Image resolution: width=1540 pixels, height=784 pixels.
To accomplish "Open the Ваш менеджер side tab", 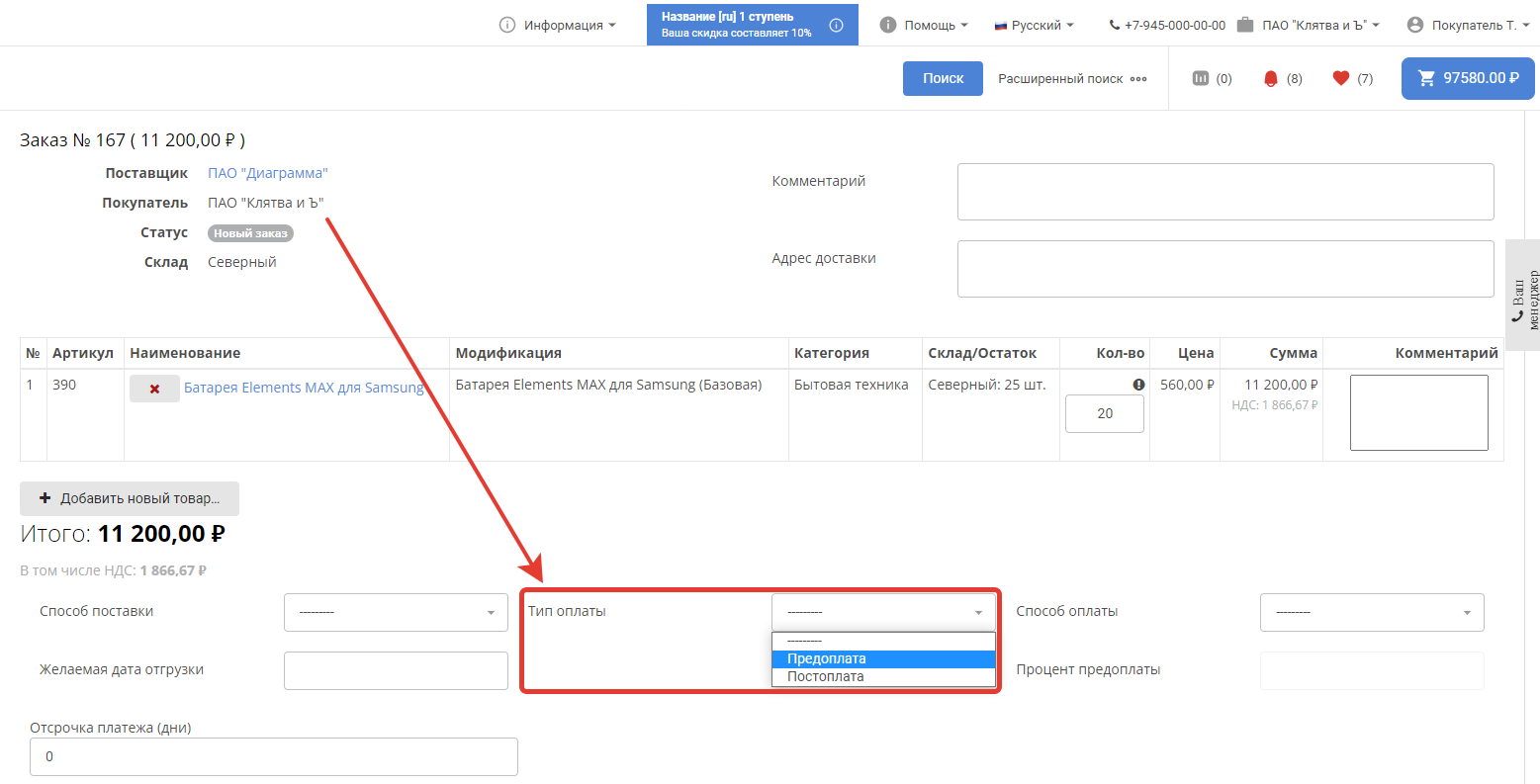I will [1523, 295].
